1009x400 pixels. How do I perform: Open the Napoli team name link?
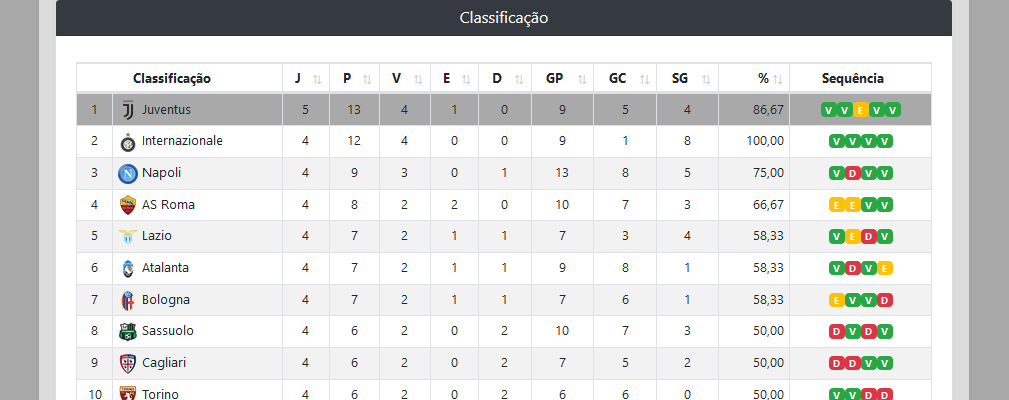point(162,173)
